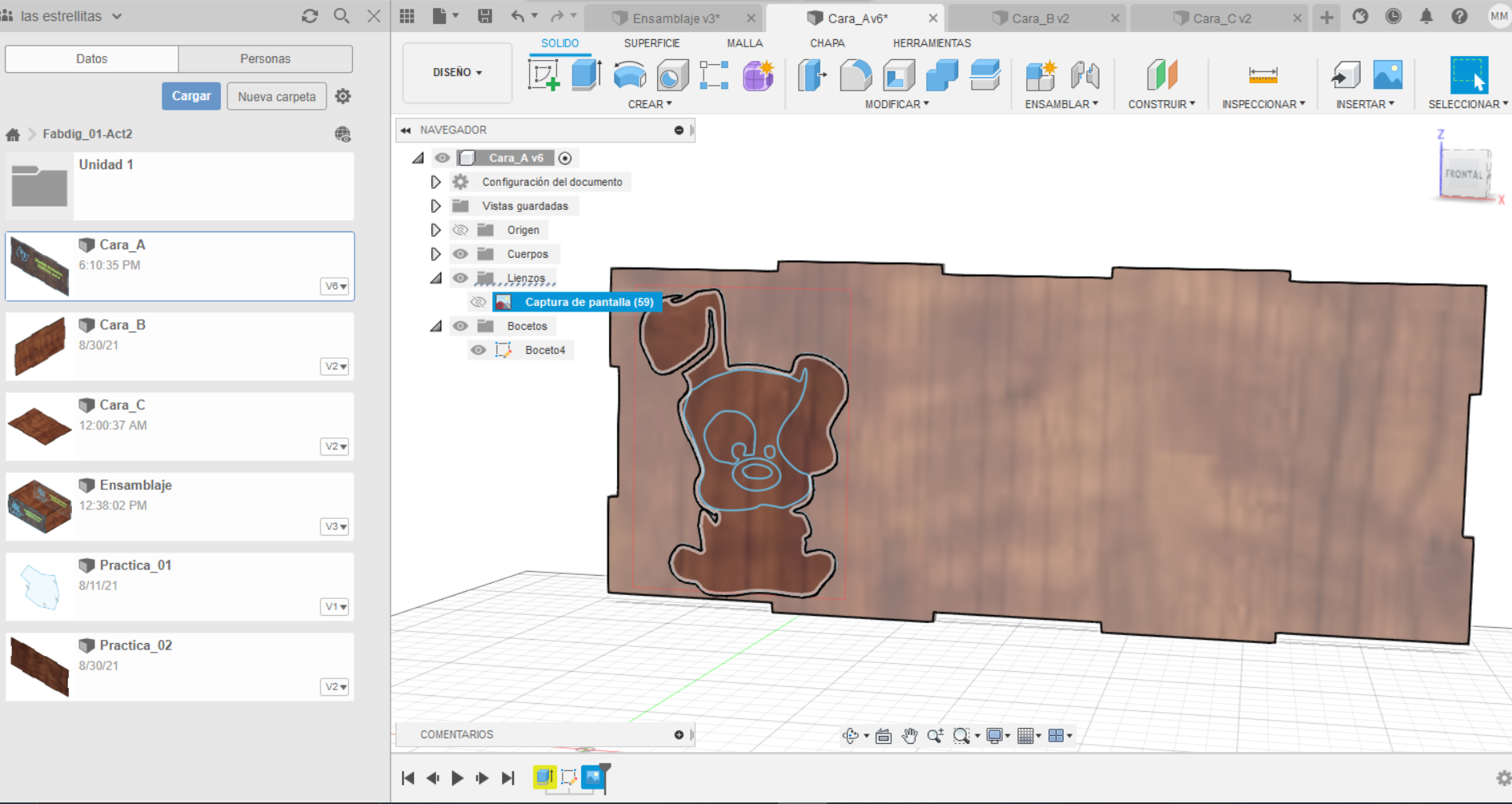Show the Origen folder
The height and width of the screenshot is (804, 1512).
(460, 230)
